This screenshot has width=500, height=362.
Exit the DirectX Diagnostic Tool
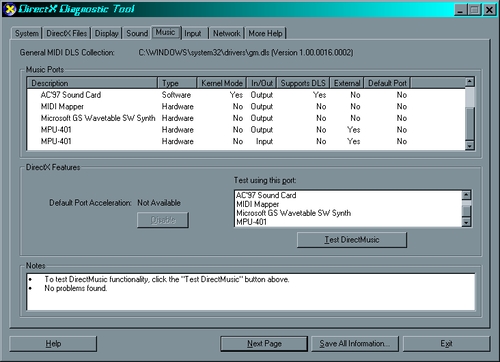coord(446,344)
